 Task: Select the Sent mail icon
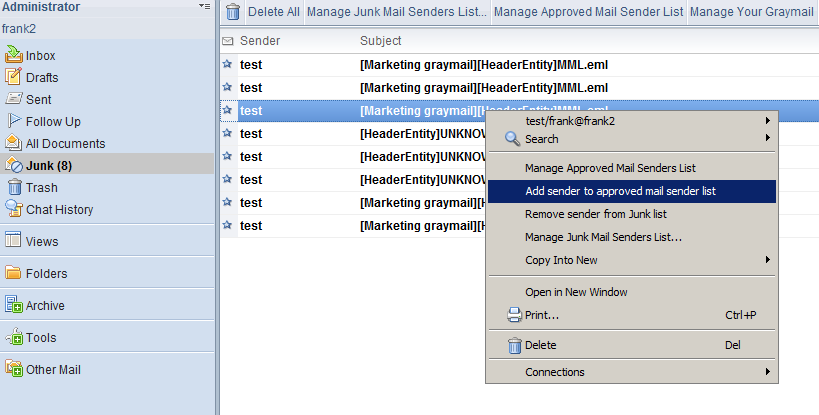click(x=14, y=99)
